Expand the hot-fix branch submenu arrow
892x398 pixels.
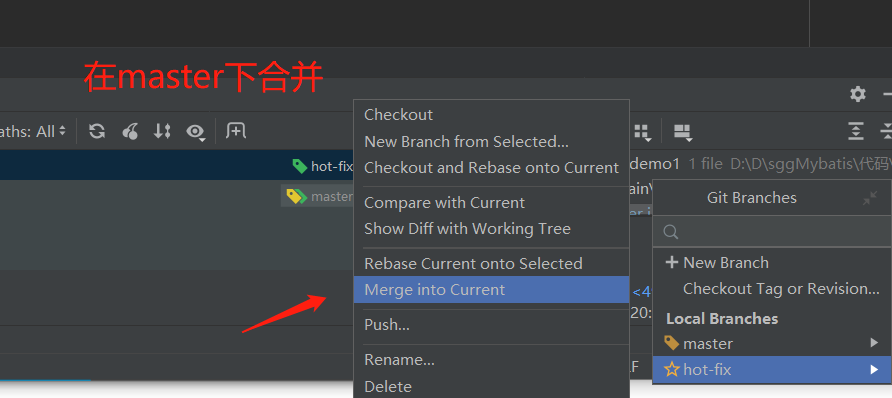[874, 370]
